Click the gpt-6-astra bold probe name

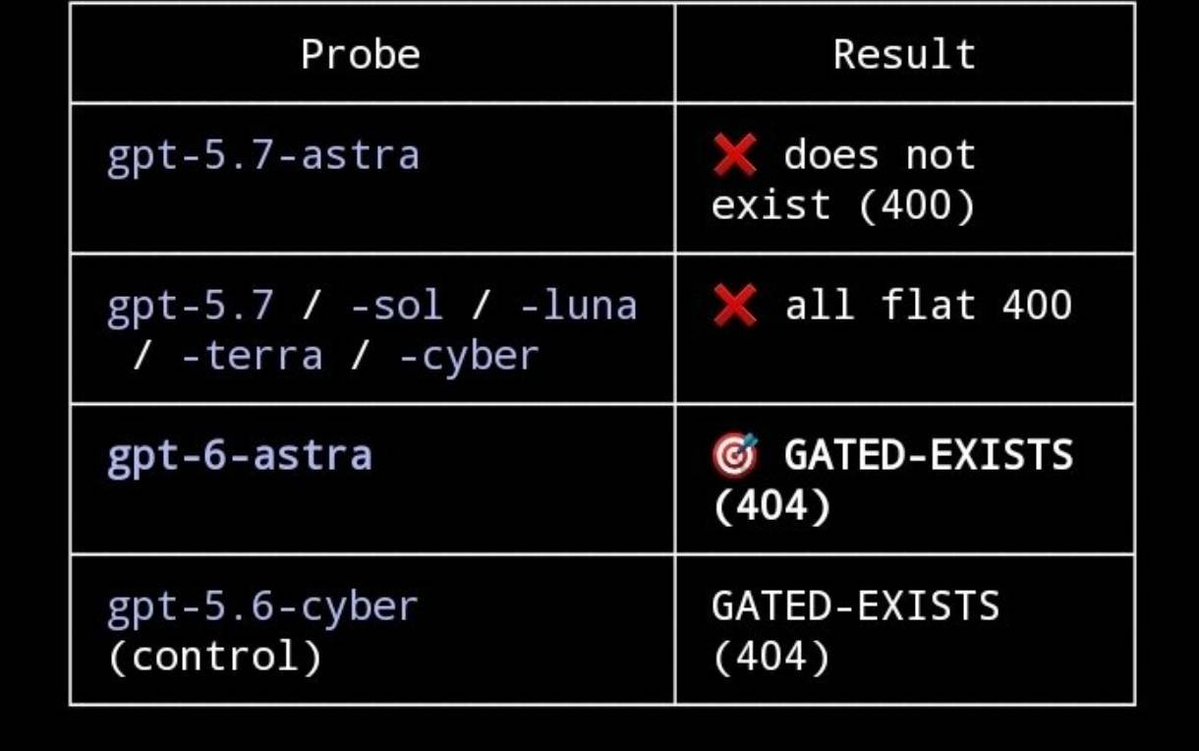point(239,457)
